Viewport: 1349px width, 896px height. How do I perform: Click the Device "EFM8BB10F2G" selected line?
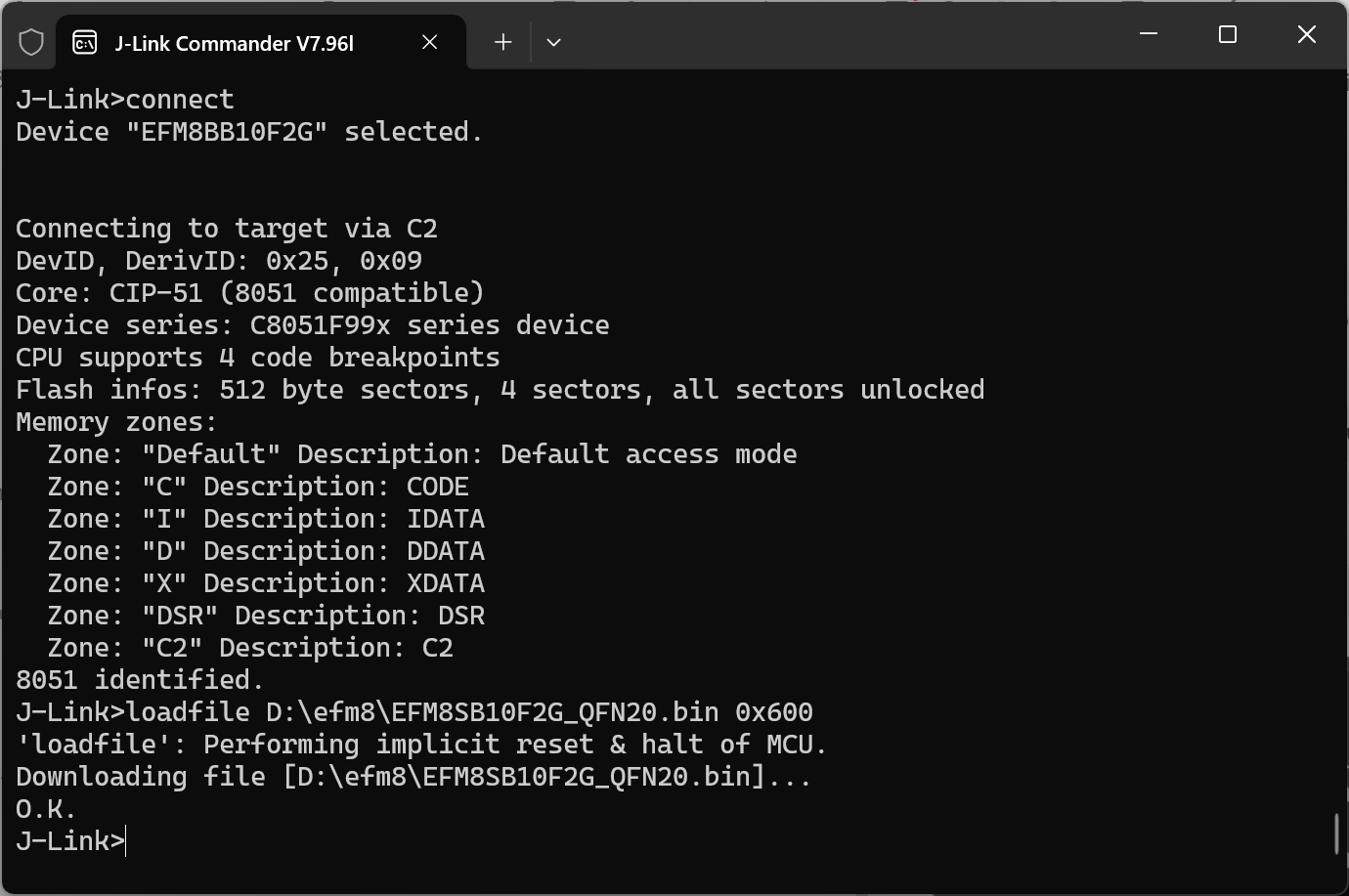pyautogui.click(x=249, y=132)
